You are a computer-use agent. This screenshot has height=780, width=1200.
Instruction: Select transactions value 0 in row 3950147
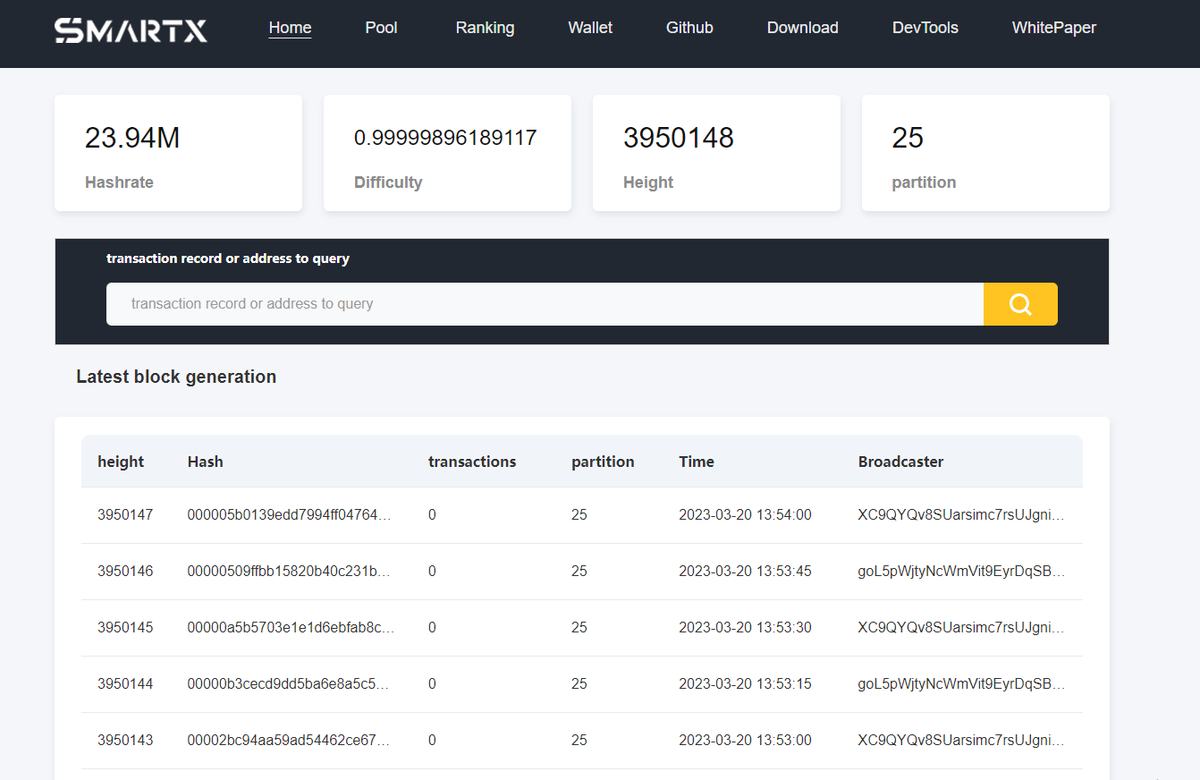tap(432, 515)
